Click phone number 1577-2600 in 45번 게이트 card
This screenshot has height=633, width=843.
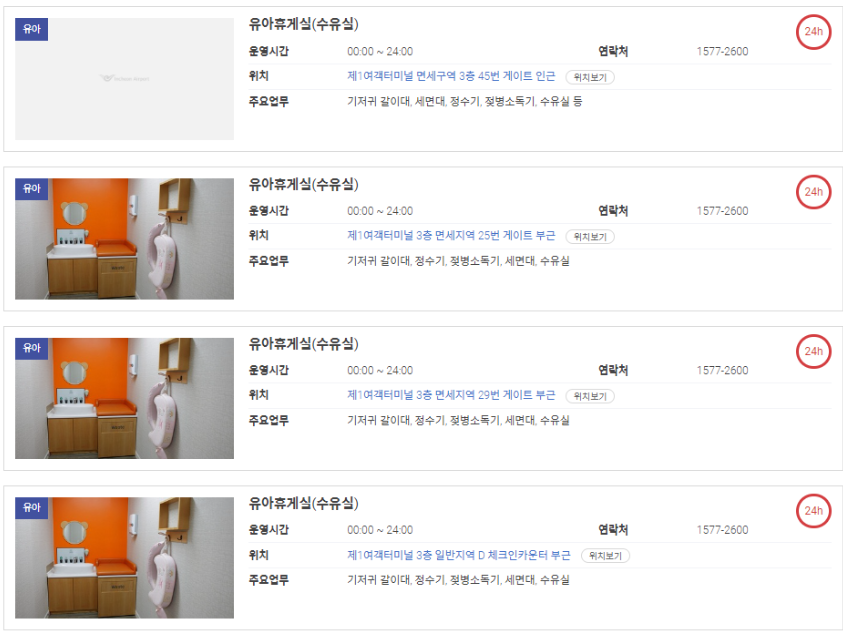click(722, 52)
